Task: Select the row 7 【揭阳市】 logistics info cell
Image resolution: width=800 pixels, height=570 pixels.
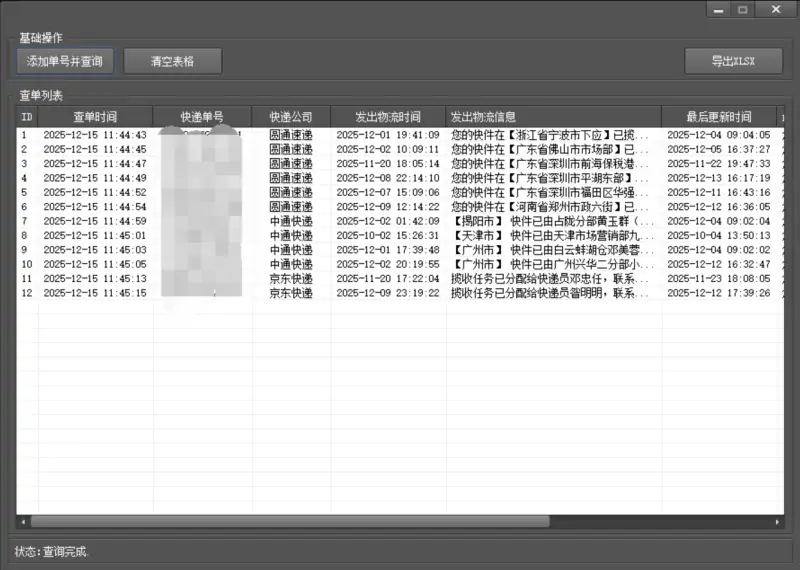Action: tap(553, 221)
